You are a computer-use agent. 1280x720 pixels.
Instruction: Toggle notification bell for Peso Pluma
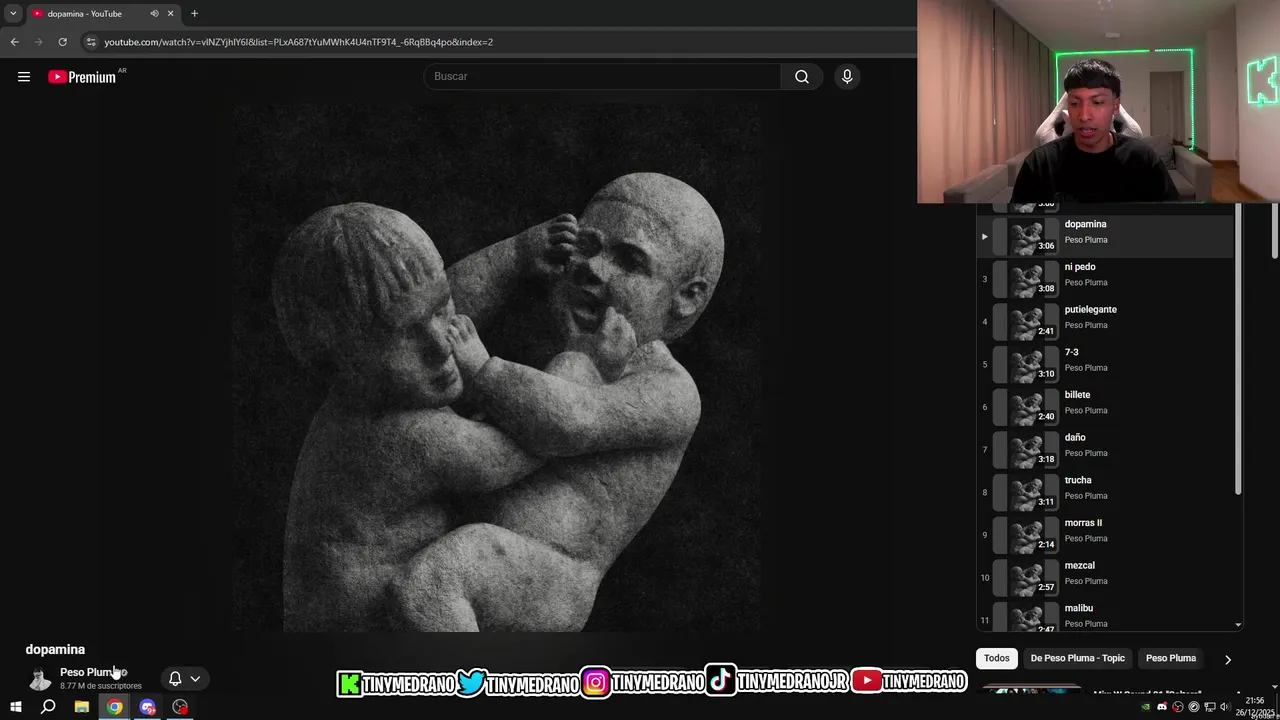(175, 679)
